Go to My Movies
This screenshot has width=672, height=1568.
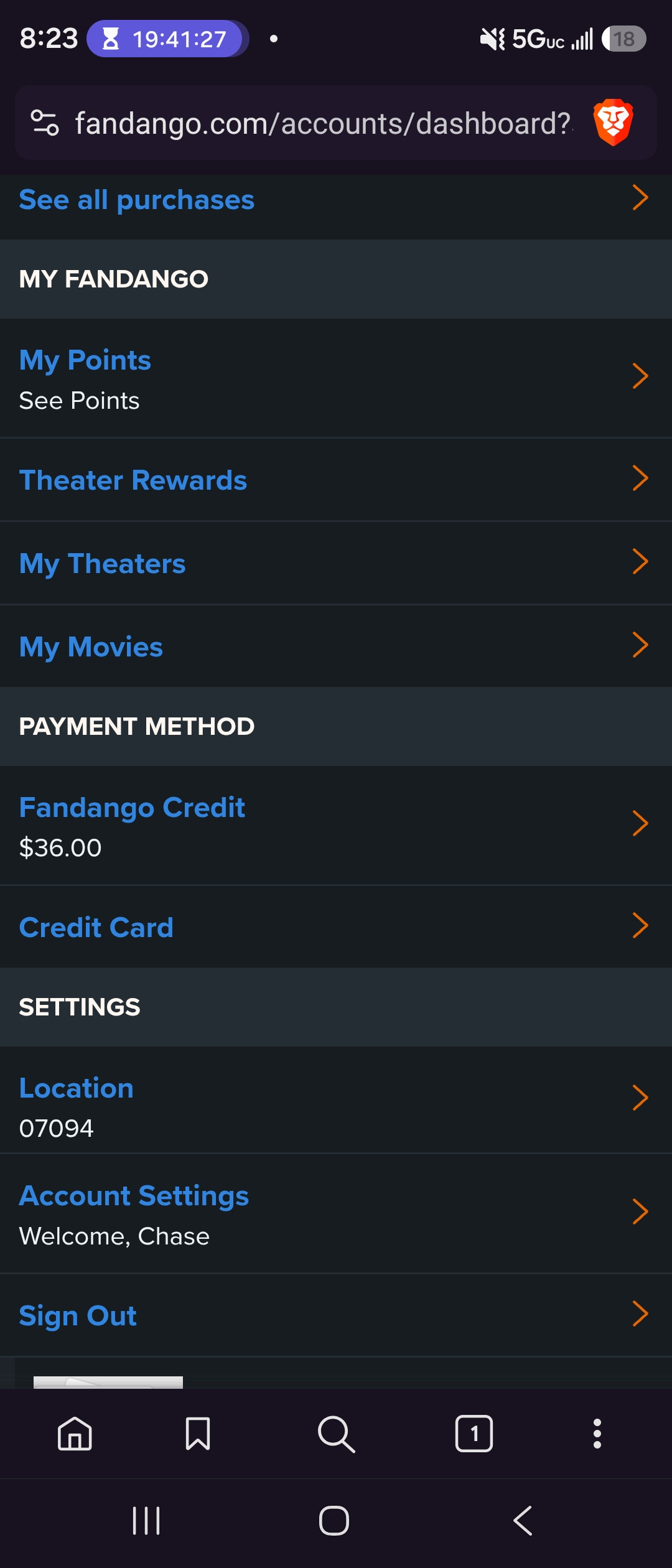[336, 646]
